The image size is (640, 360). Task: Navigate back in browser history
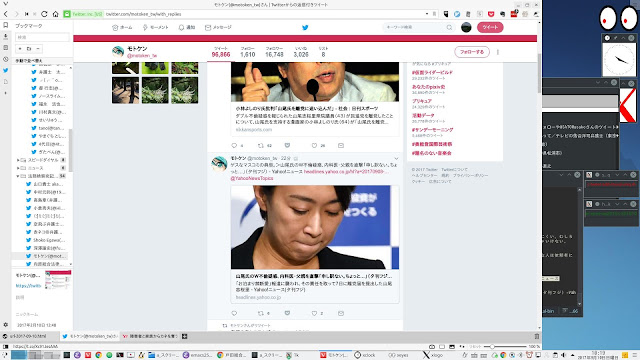tap(6, 14)
